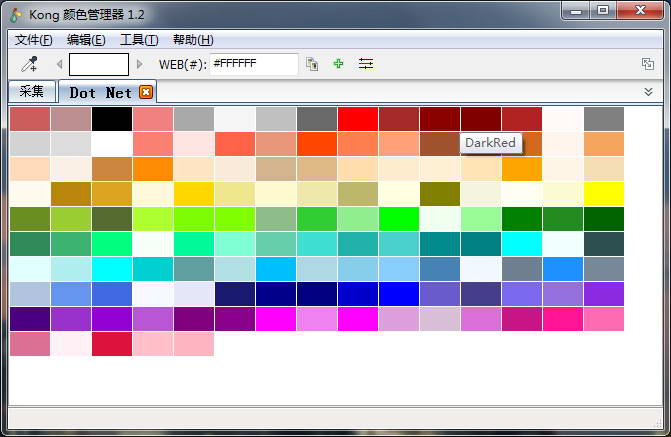Choose the crimson red swatch in last row
This screenshot has height=437, width=671.
coord(112,344)
